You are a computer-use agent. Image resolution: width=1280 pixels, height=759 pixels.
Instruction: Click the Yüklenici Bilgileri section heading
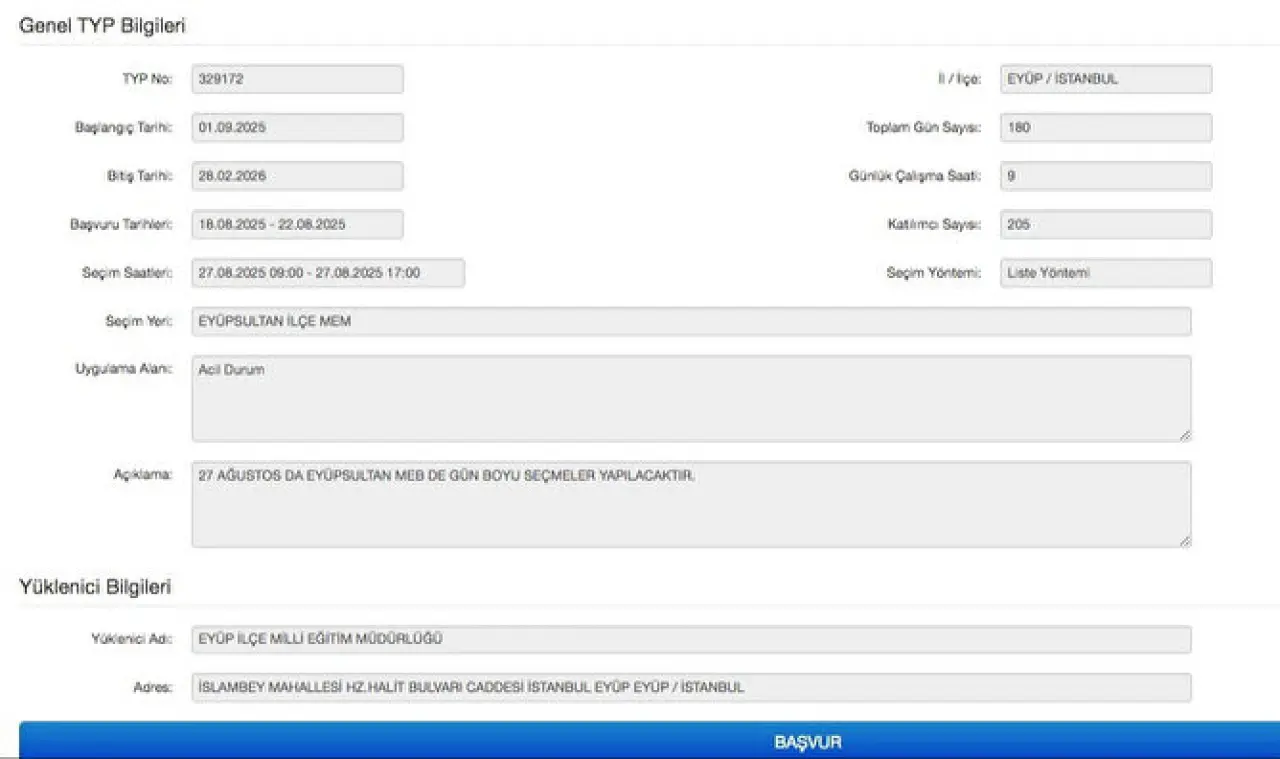pos(95,587)
